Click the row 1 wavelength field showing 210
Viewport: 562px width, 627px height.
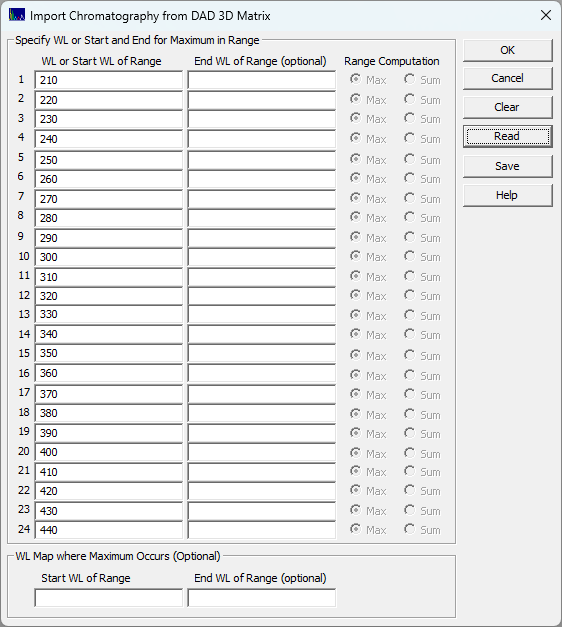pyautogui.click(x=109, y=80)
